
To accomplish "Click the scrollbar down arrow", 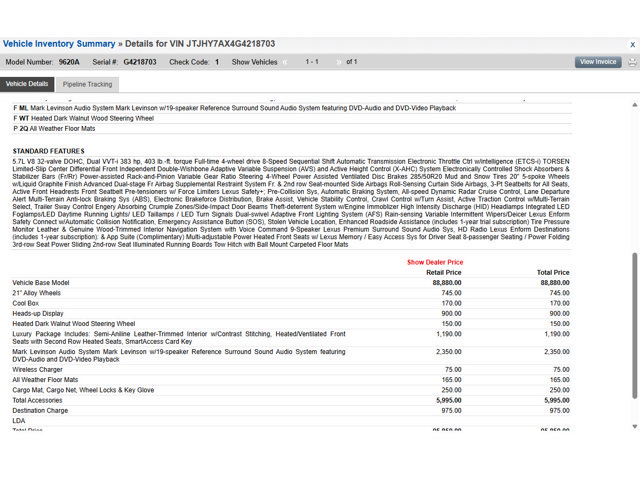I will coord(635,427).
